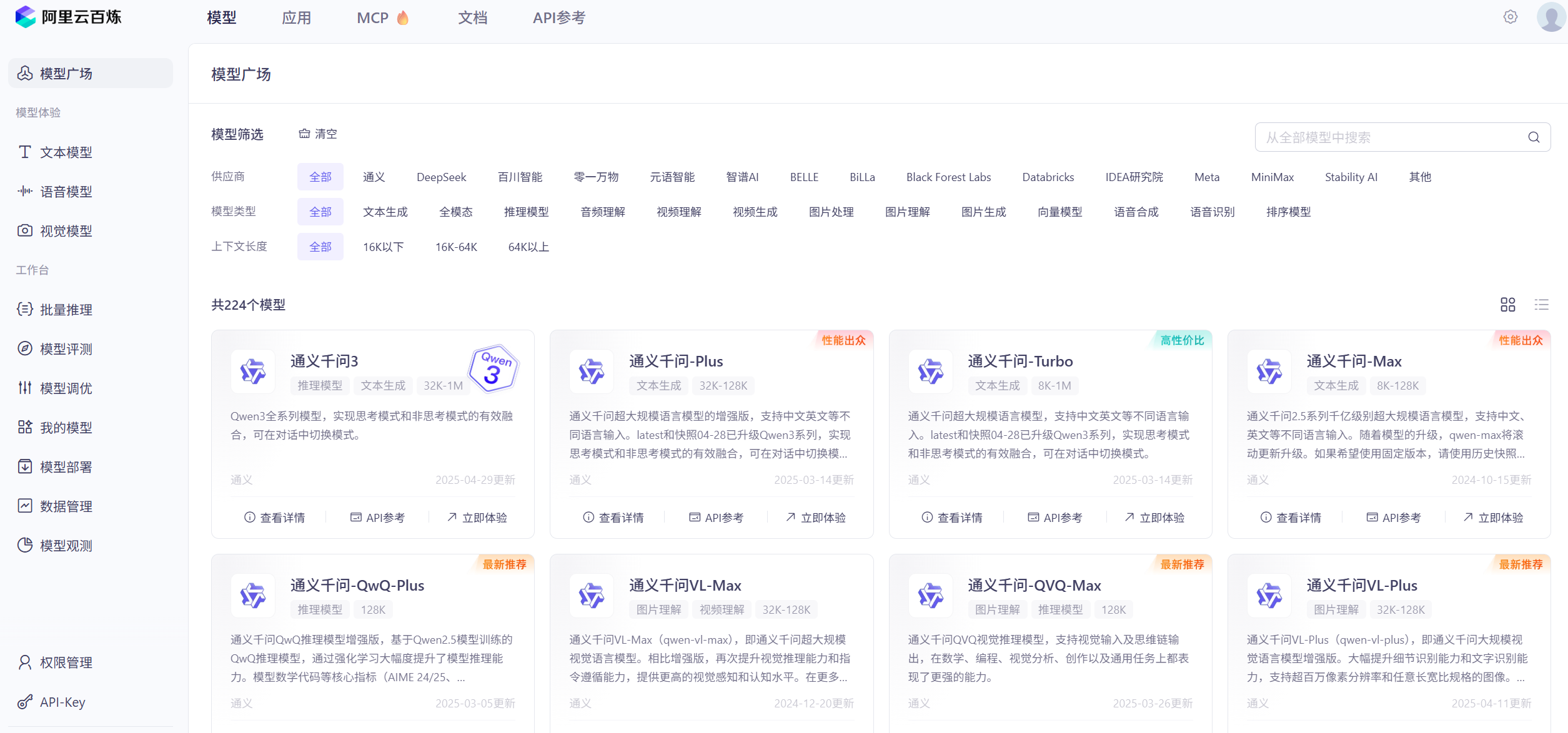1568x733 pixels.
Task: Click the 通义千问VL-Plus model title
Action: 1362,585
